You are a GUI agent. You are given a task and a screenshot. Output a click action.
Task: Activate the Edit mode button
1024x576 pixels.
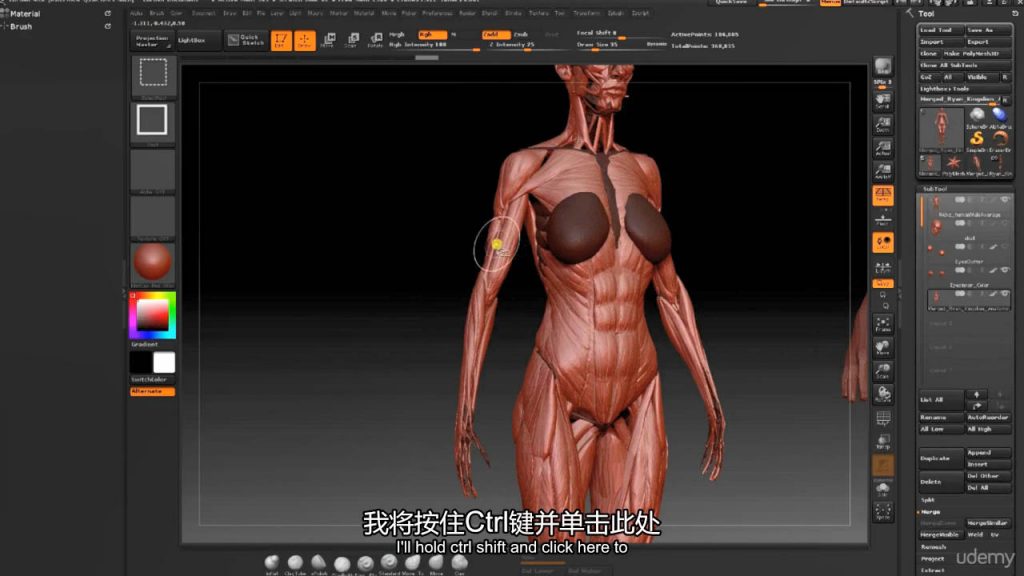(281, 40)
